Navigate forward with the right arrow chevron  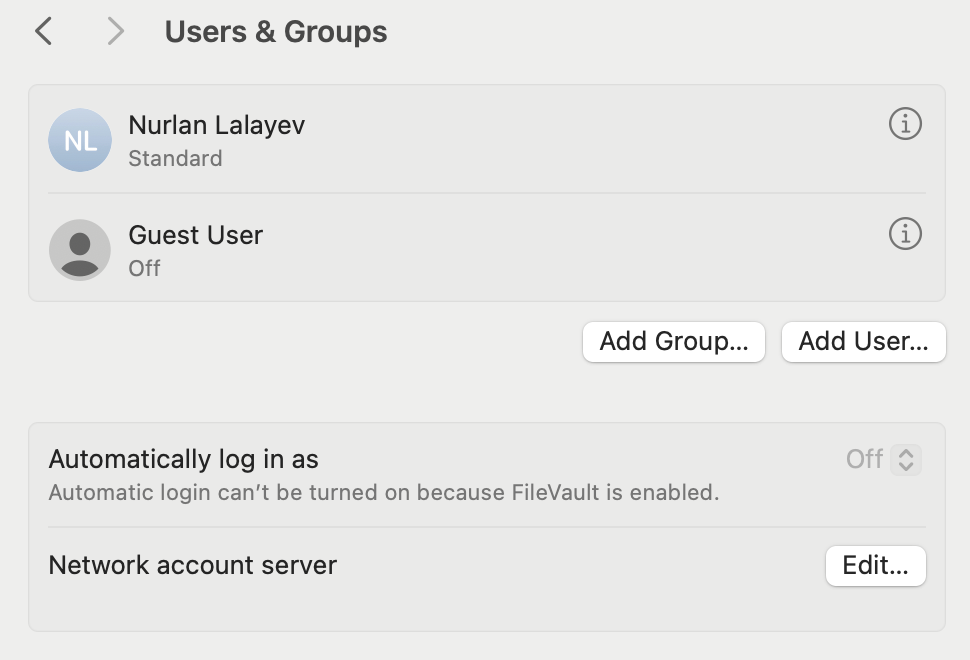coord(113,31)
